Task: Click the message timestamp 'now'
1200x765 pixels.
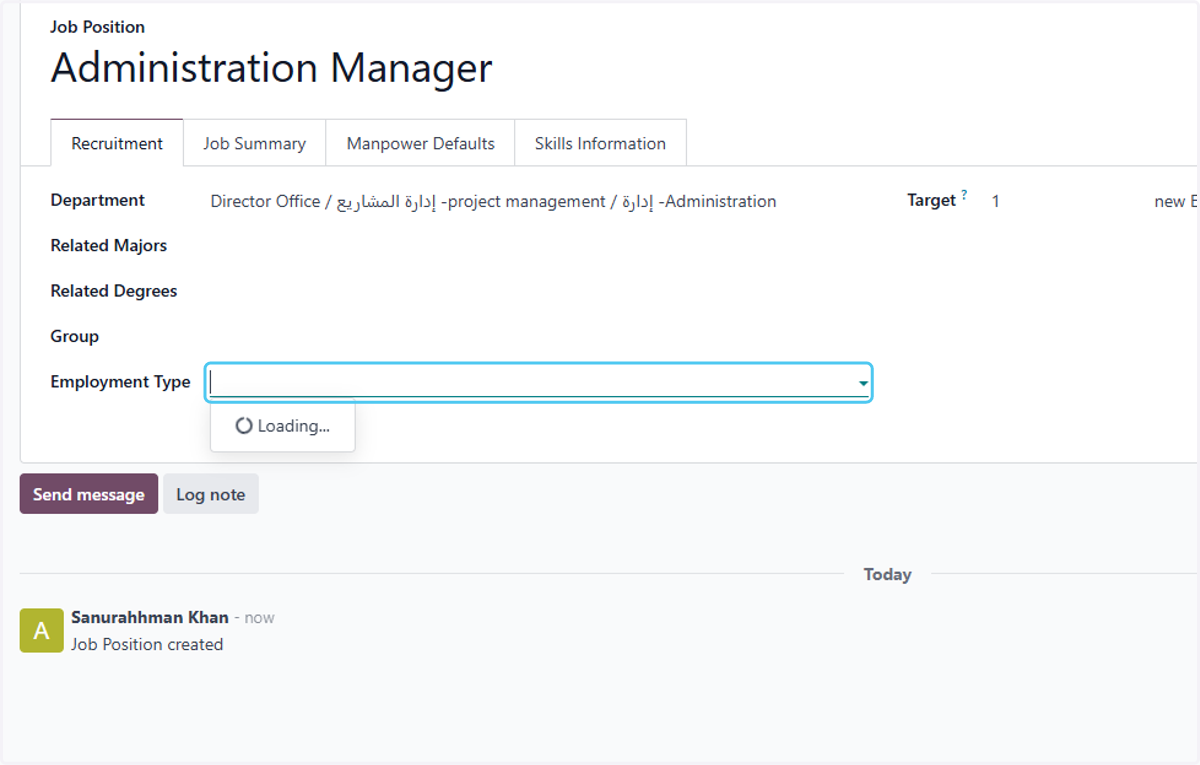Action: point(260,618)
